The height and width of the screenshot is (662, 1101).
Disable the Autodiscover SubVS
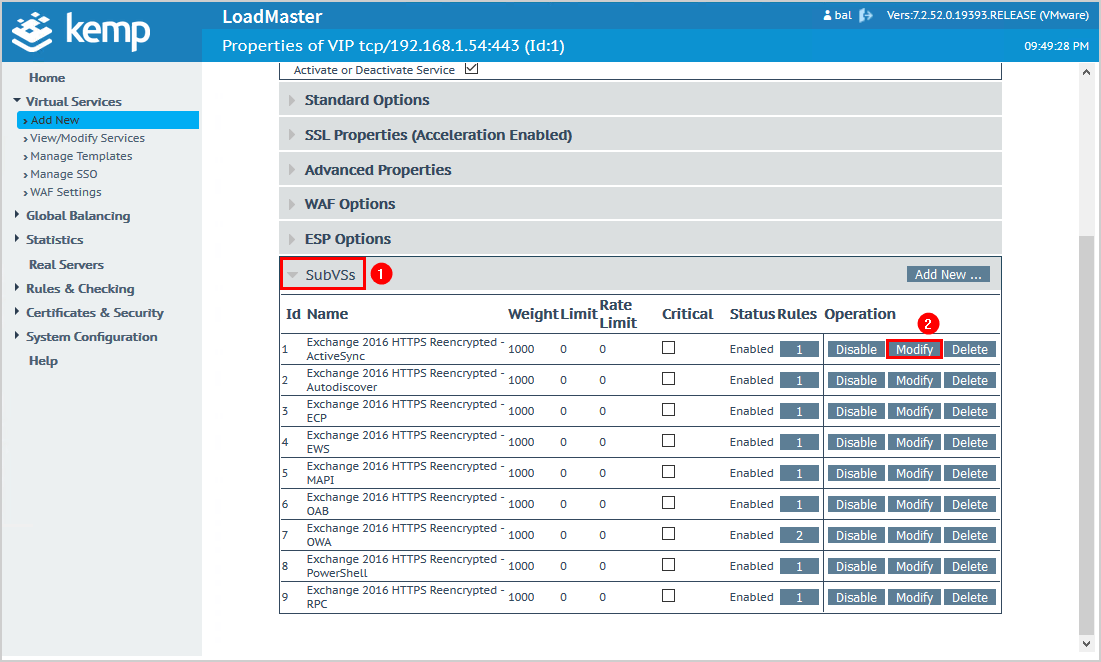point(856,380)
